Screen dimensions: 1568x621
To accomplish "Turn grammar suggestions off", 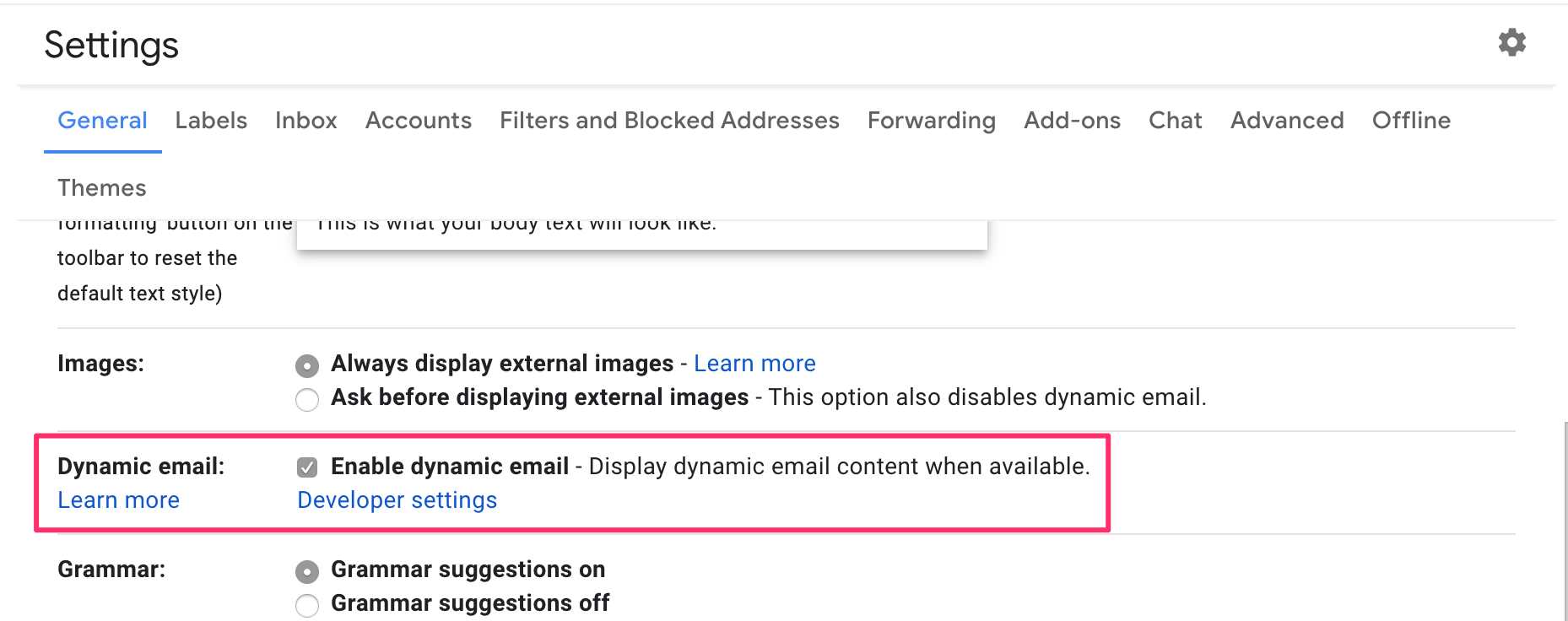I will pyautogui.click(x=307, y=605).
